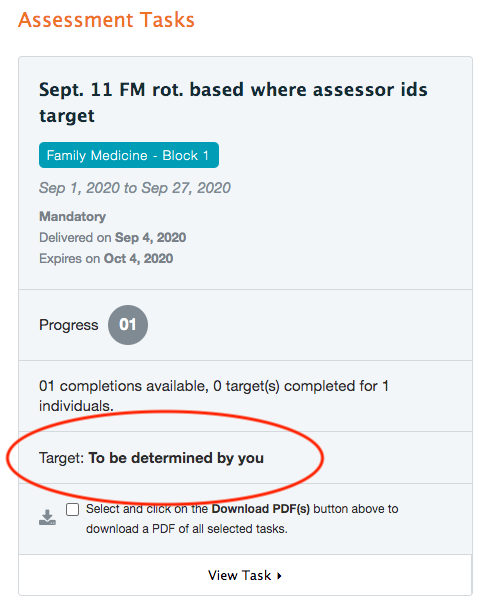Click the download PDF icon
The width and height of the screenshot is (491, 614).
[47, 518]
